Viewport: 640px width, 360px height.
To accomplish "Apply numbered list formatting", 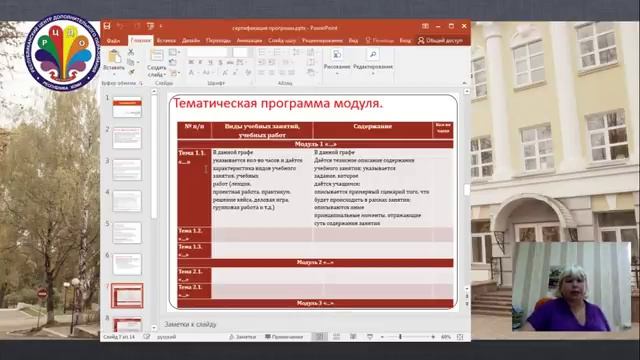I will pos(278,52).
